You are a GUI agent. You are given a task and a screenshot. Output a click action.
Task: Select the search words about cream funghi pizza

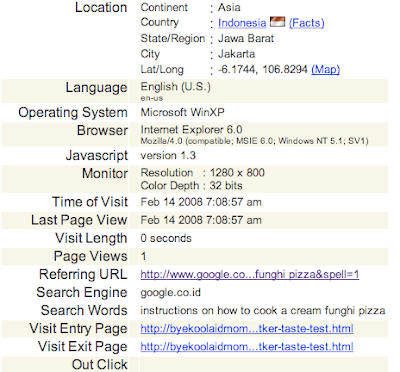click(263, 311)
